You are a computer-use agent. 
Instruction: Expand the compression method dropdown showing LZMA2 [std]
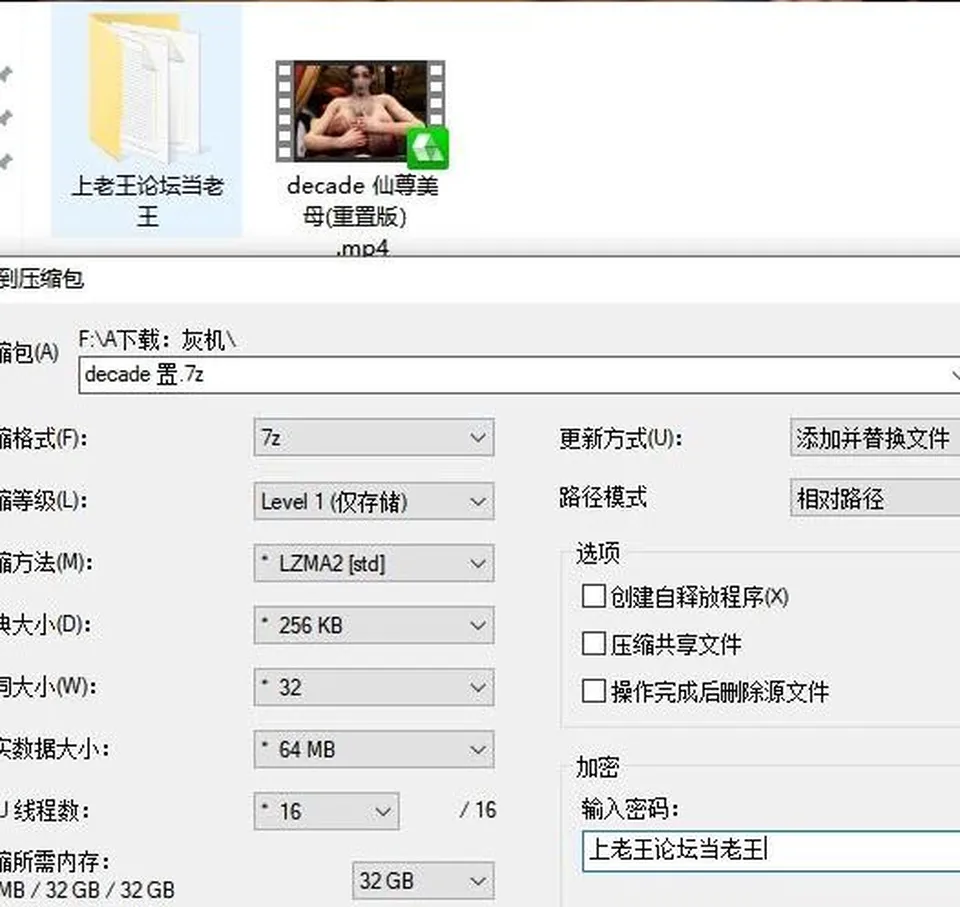[373, 563]
